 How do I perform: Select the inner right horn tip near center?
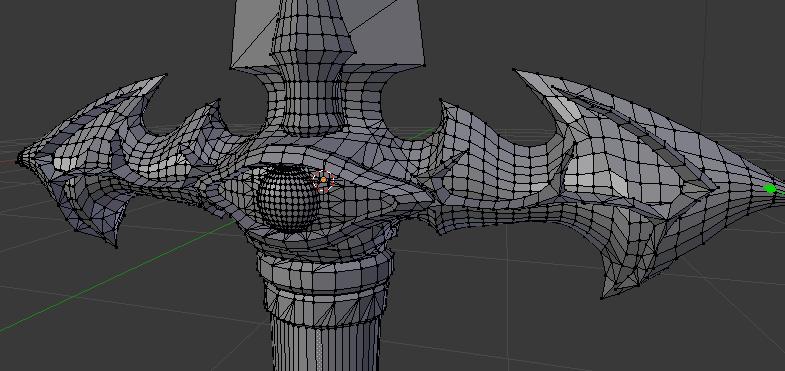441,101
